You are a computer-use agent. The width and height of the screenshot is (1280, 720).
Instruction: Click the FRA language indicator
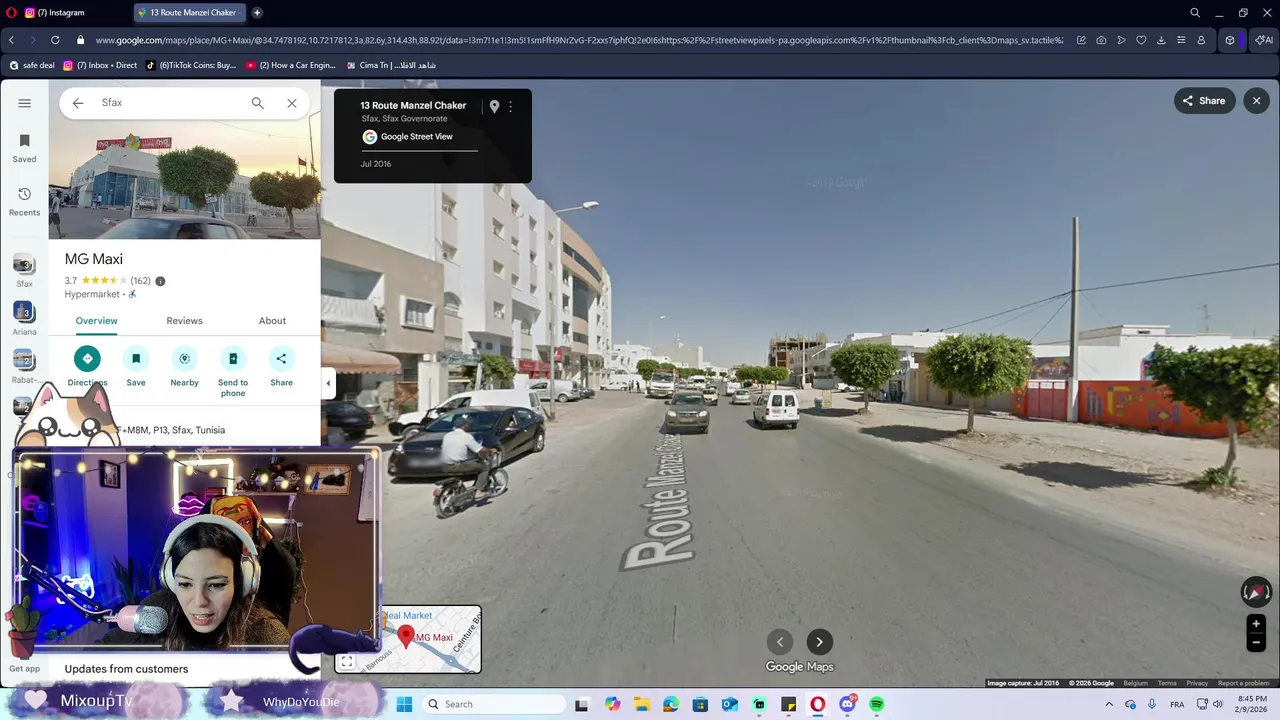(x=1177, y=704)
